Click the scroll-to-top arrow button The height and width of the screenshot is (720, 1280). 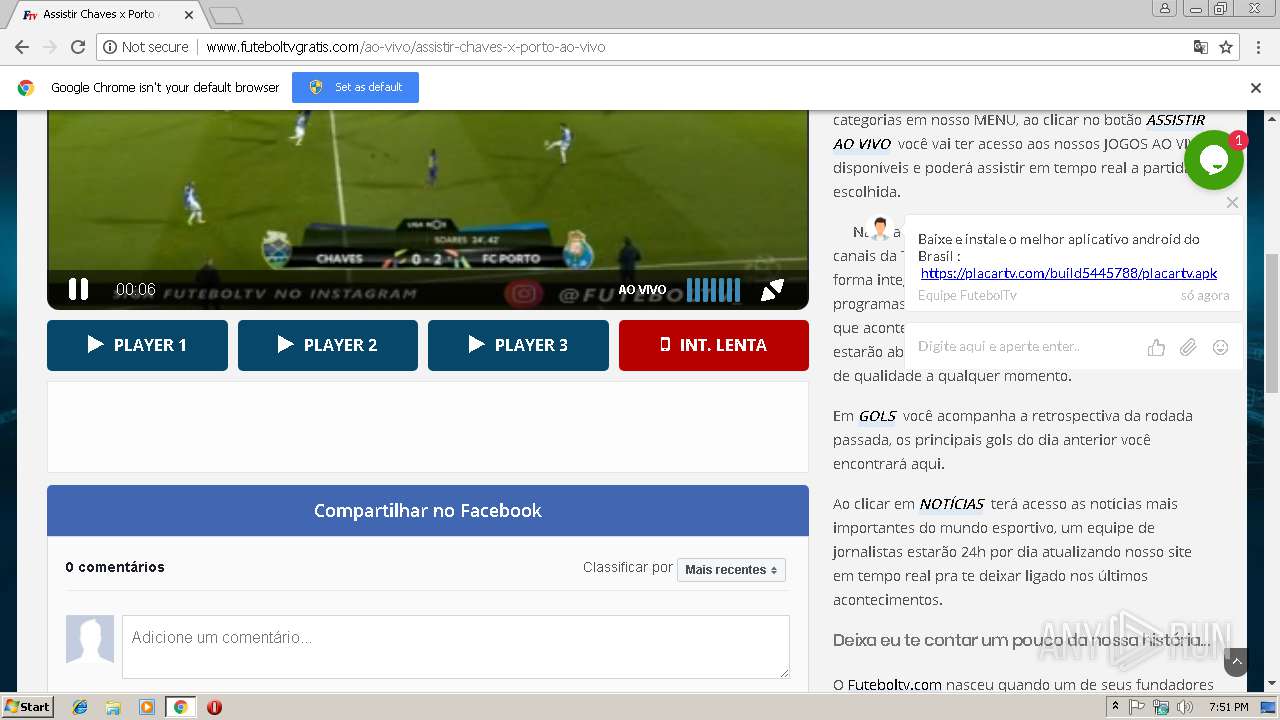[x=1237, y=662]
